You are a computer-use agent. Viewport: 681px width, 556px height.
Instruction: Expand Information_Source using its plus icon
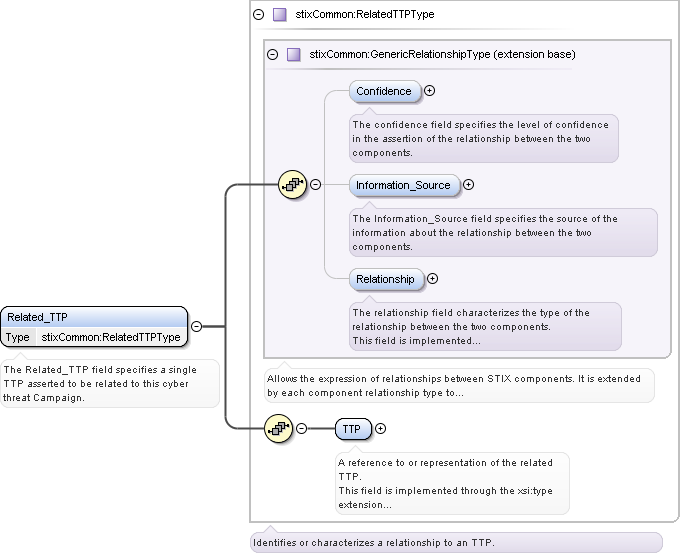pyautogui.click(x=468, y=185)
